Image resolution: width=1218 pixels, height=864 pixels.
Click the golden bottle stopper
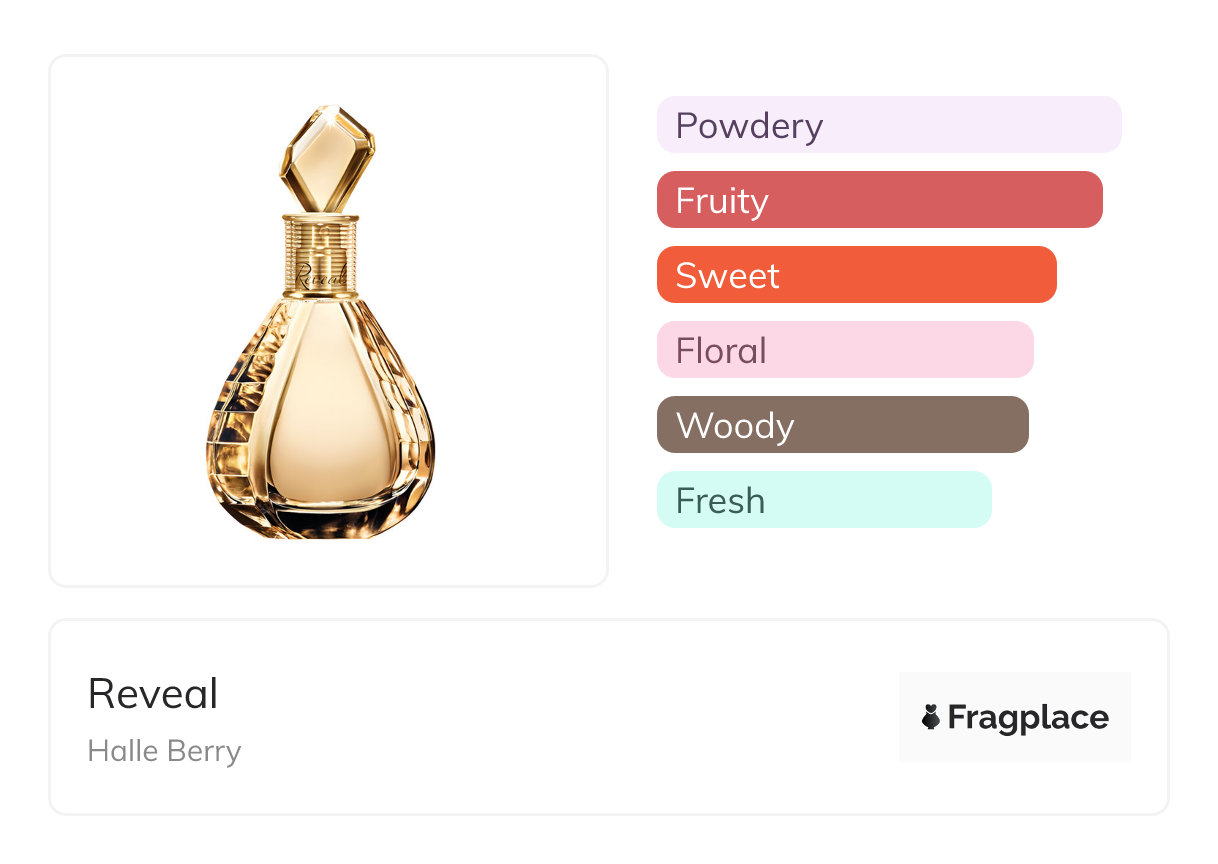(x=326, y=158)
